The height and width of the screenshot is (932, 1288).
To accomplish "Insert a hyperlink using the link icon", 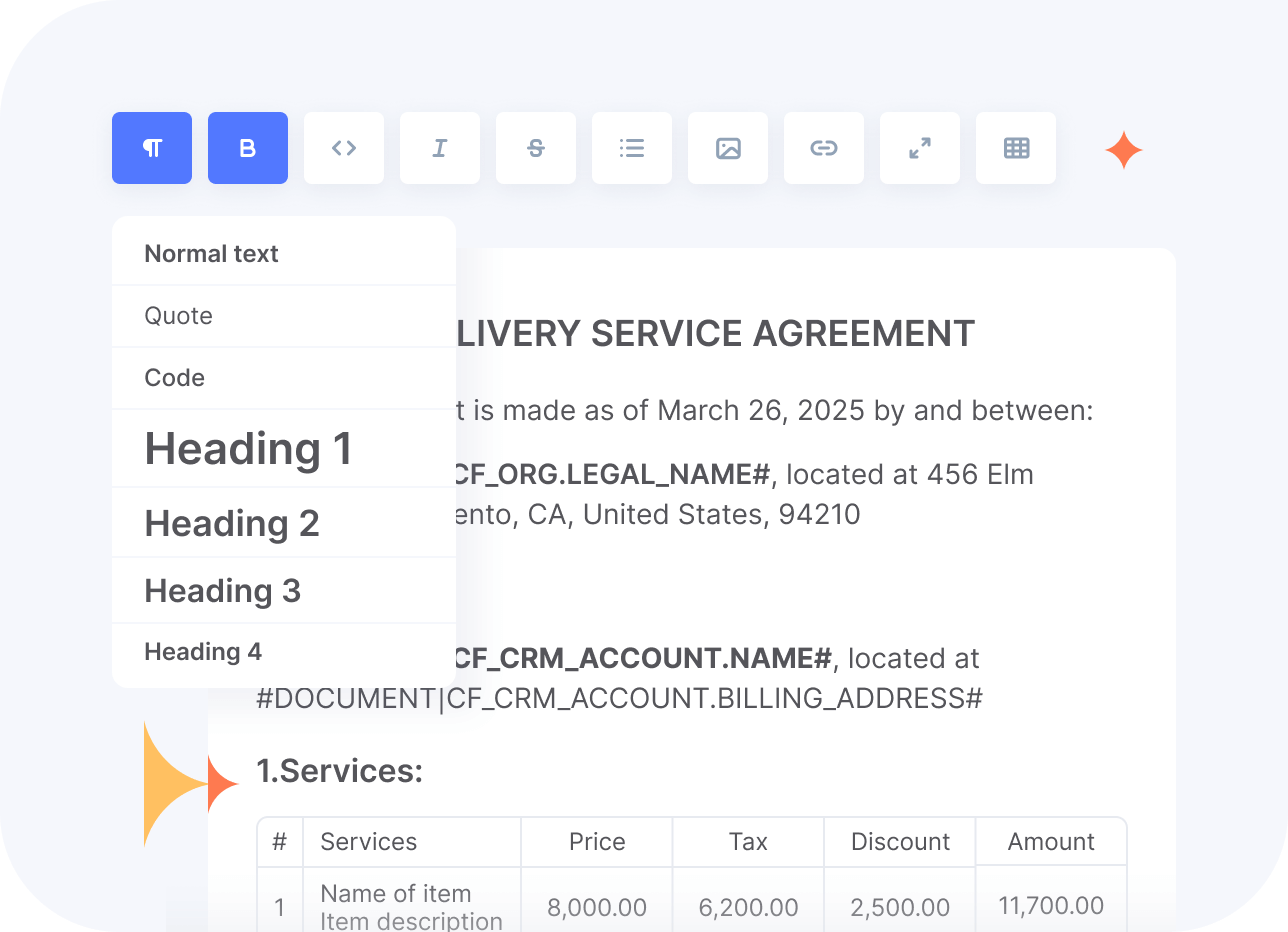I will [x=824, y=148].
